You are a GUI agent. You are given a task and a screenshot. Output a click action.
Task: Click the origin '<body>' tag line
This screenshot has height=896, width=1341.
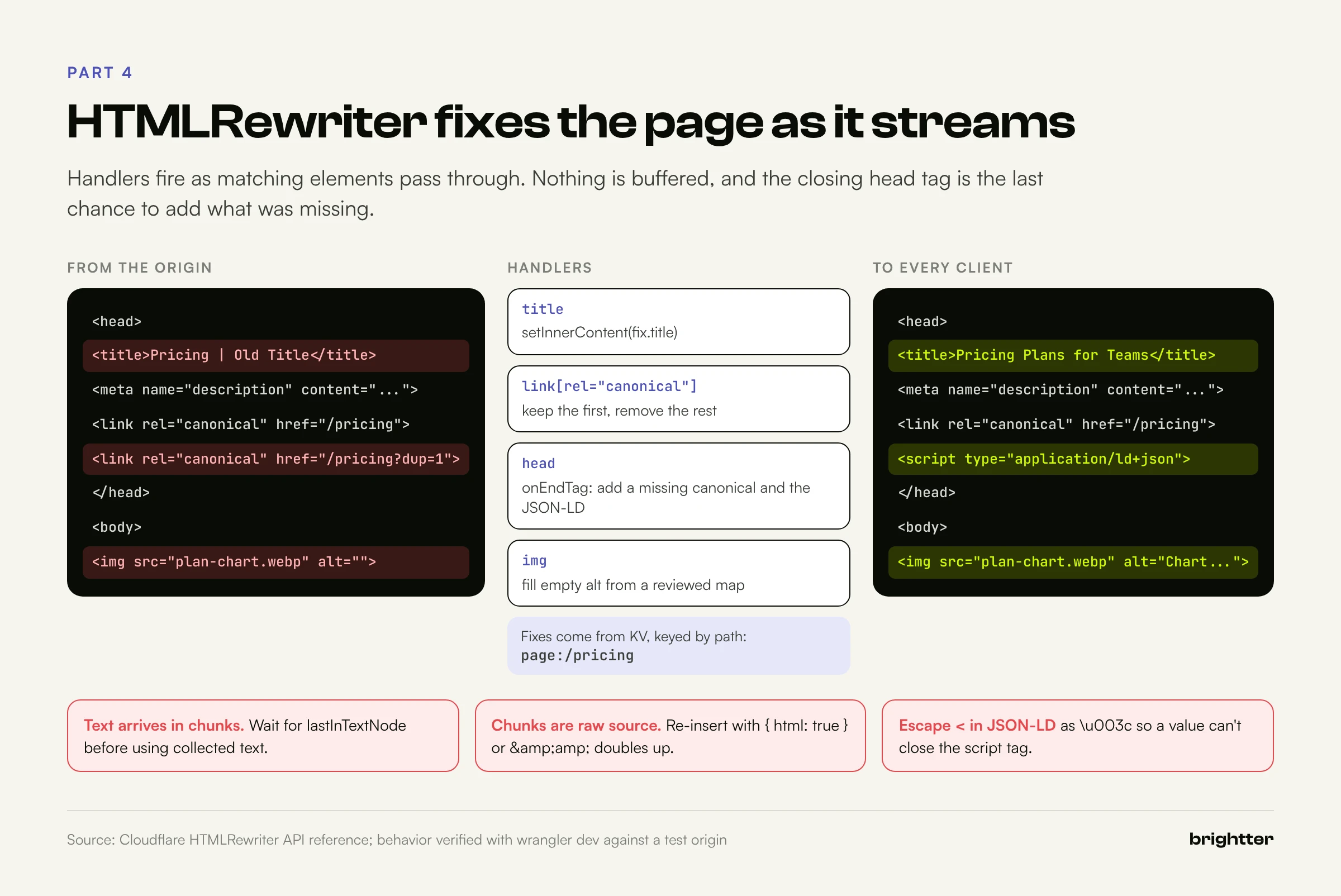tap(117, 527)
